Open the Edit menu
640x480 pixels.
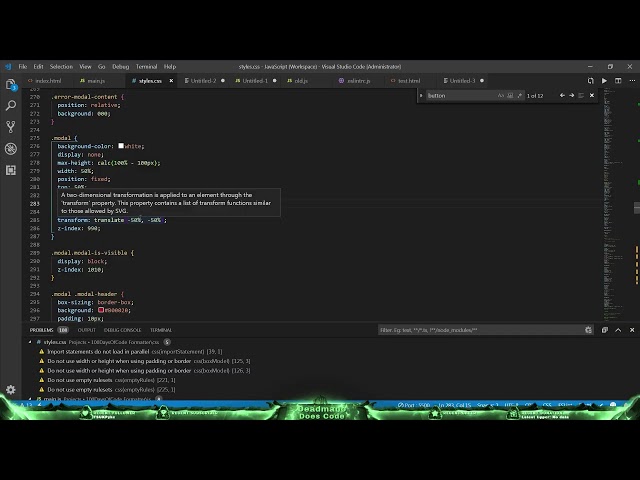pyautogui.click(x=38, y=67)
